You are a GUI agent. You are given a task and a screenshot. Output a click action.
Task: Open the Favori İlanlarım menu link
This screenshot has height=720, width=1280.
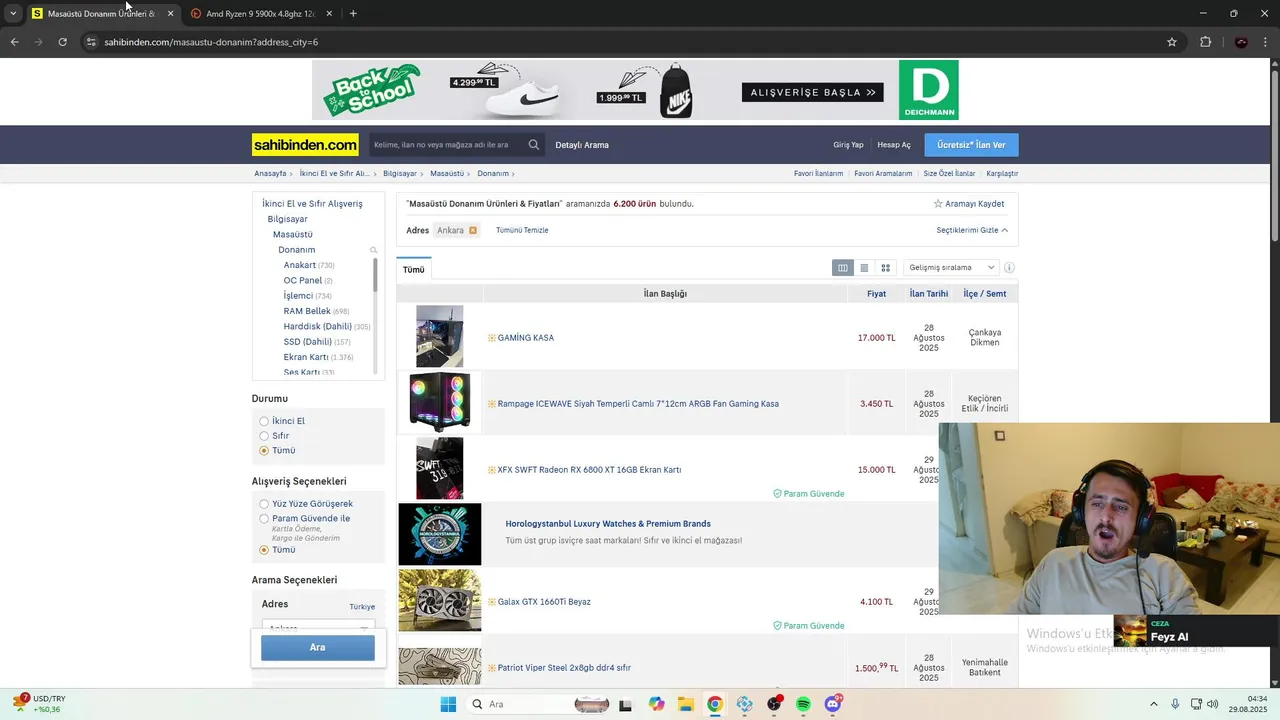(x=819, y=174)
